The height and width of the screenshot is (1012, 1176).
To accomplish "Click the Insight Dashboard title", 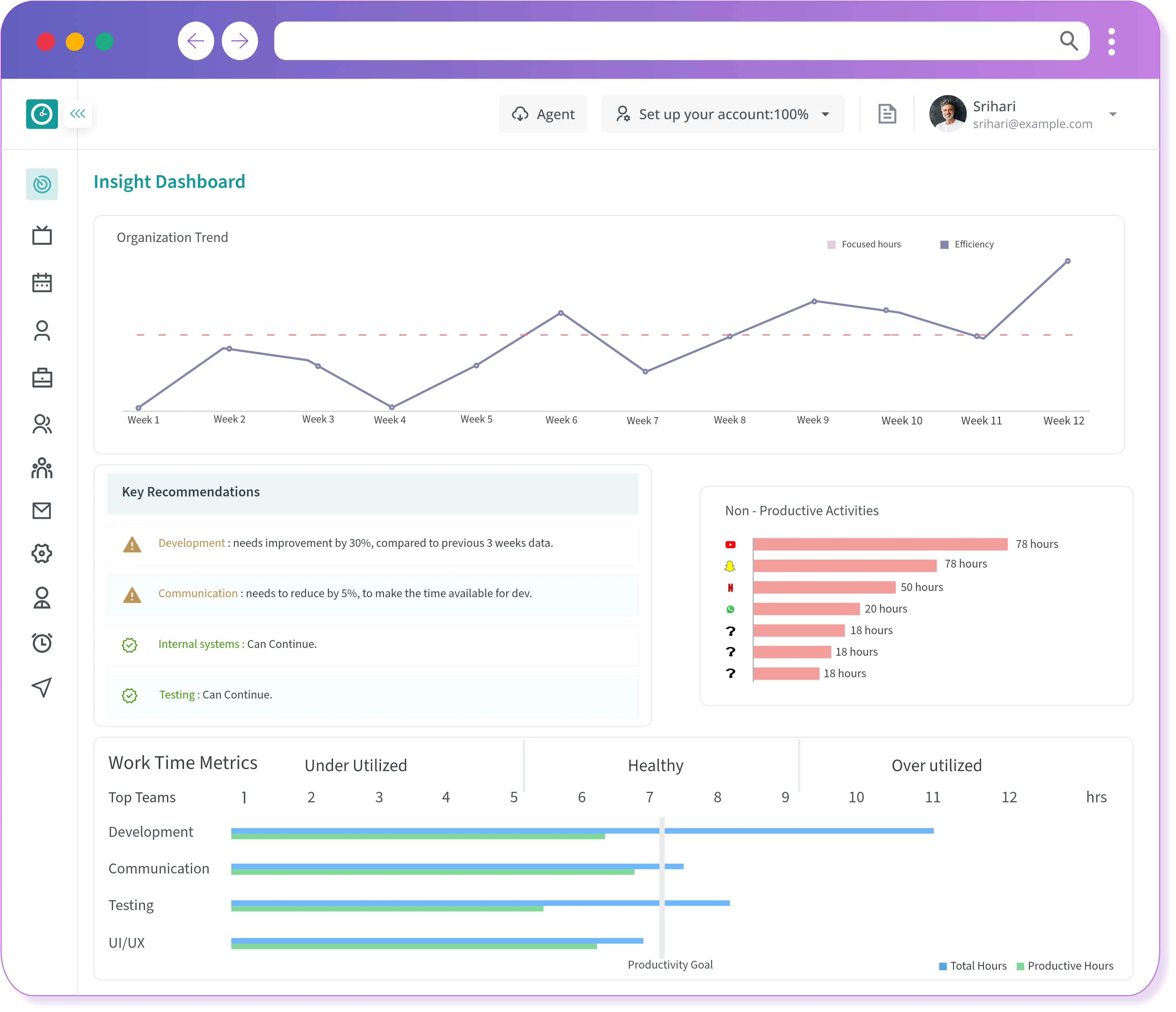I will (x=169, y=182).
